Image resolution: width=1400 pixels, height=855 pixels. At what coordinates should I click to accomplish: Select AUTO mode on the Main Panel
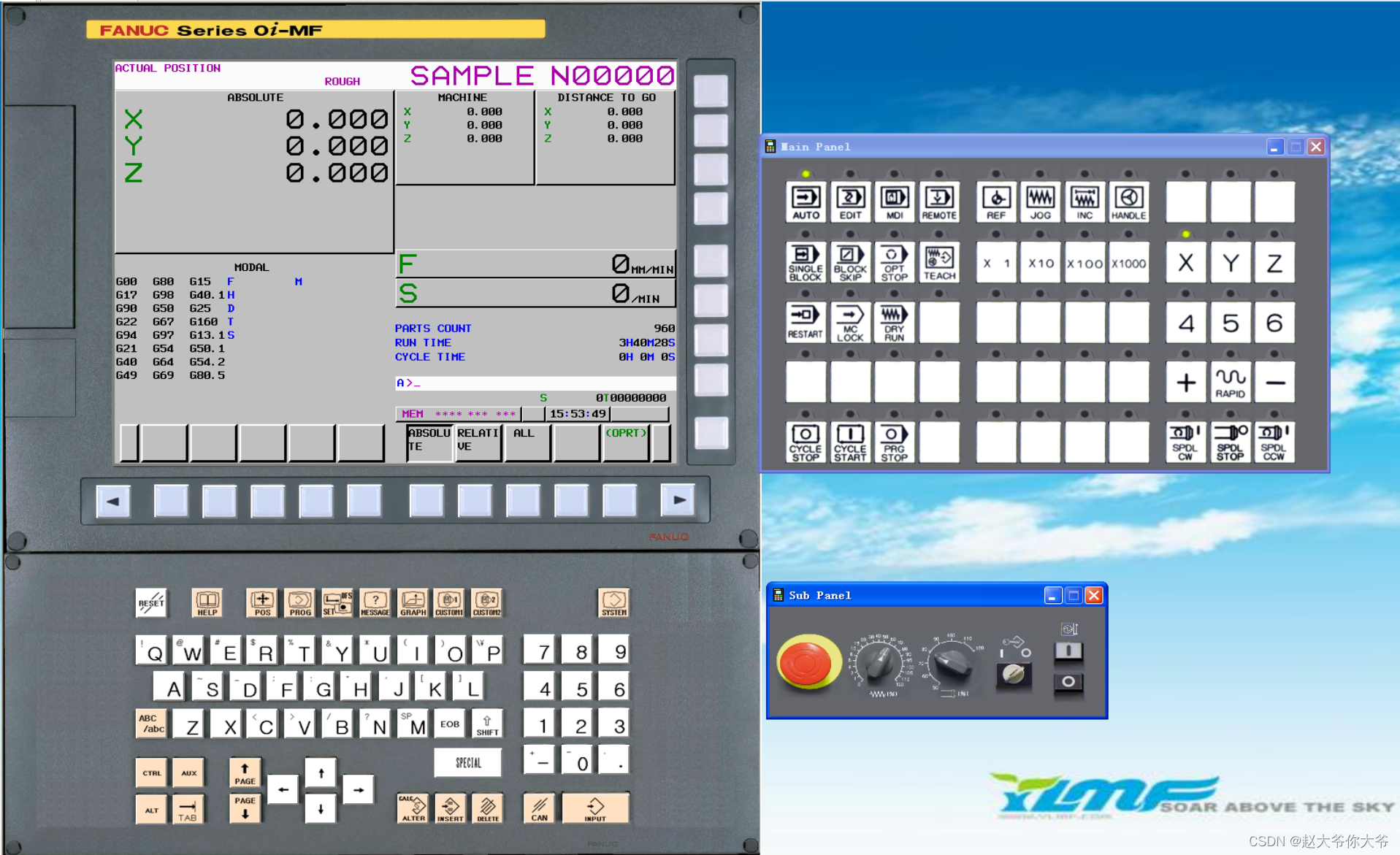[805, 202]
